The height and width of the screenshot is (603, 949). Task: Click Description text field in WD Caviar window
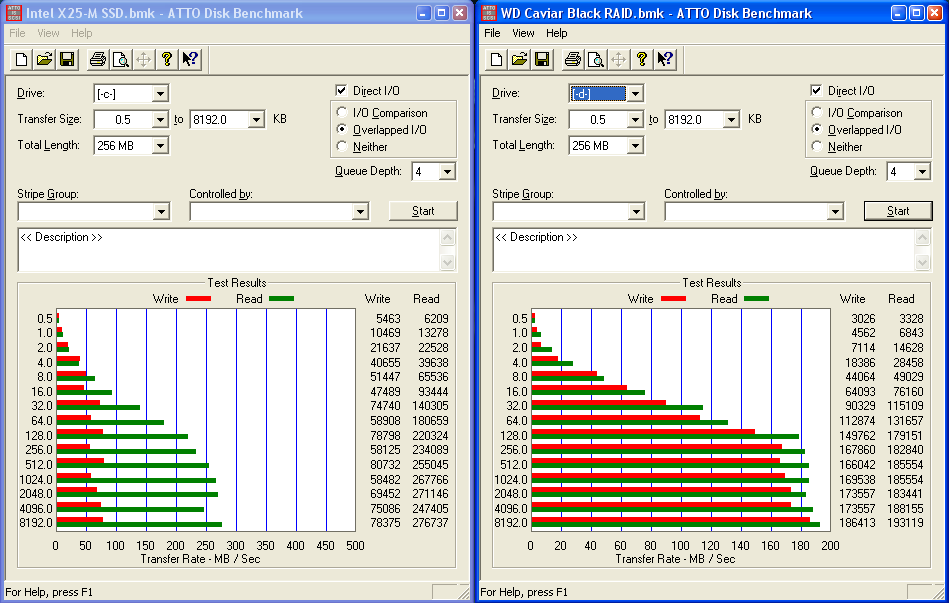704,249
